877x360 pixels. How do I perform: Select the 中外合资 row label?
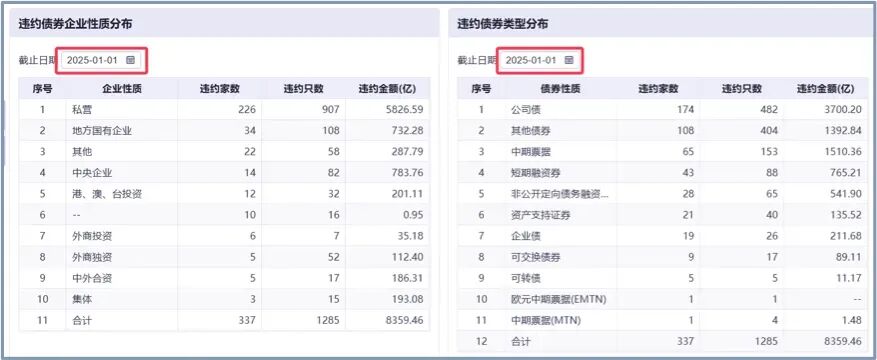(x=92, y=278)
